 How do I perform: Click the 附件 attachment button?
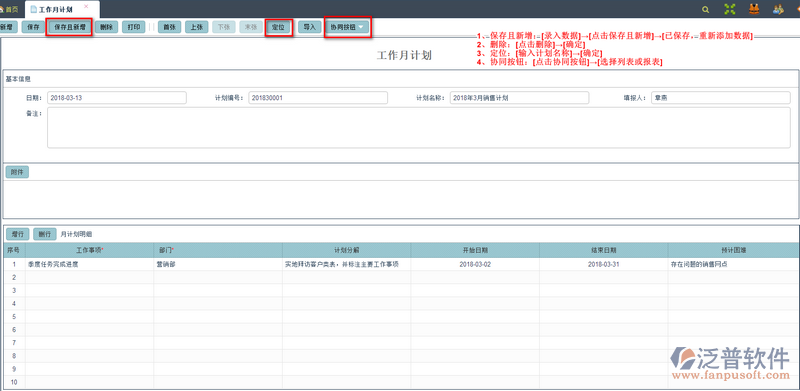(x=17, y=172)
